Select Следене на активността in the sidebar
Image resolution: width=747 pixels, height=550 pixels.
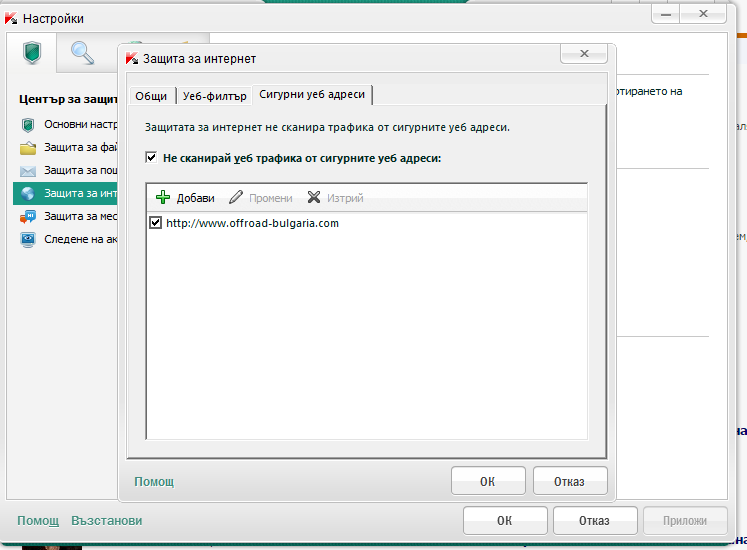(66, 239)
